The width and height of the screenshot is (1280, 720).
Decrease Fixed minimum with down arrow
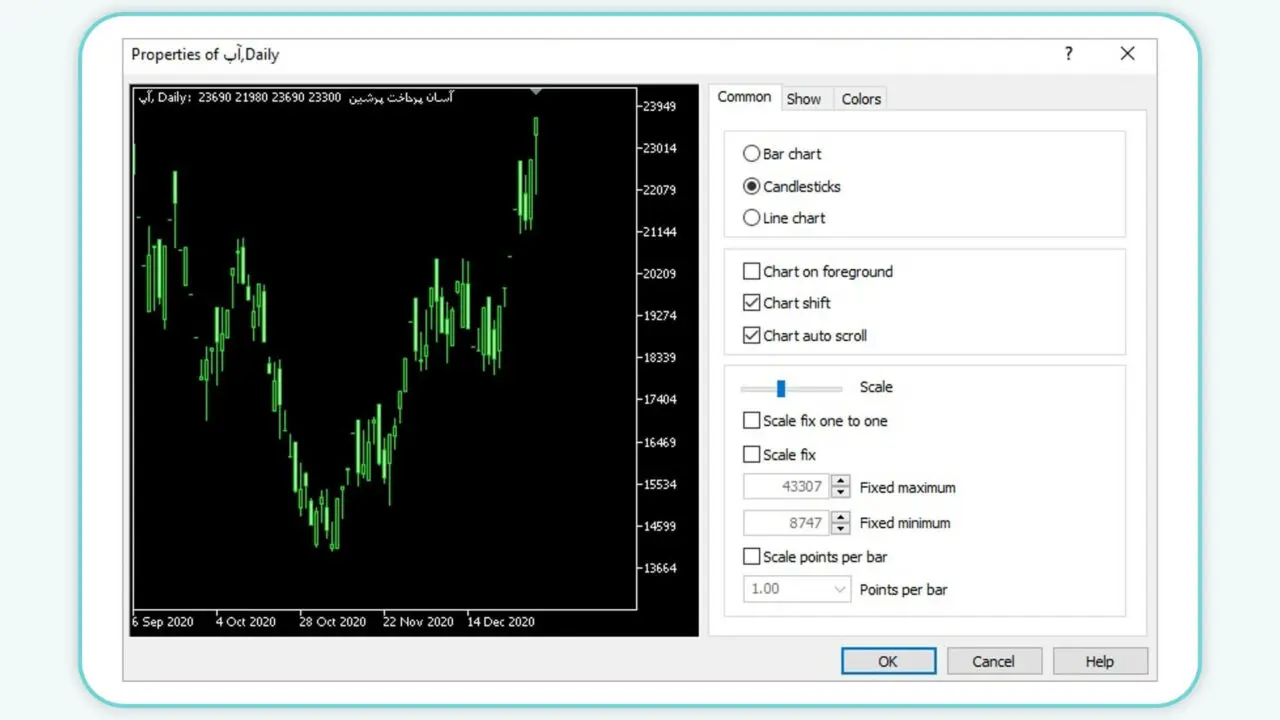pyautogui.click(x=840, y=528)
